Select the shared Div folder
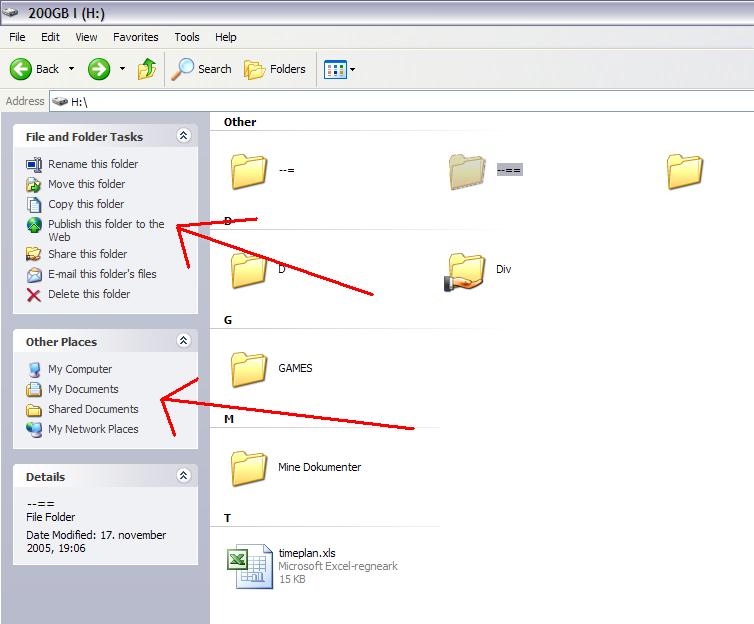 tap(465, 271)
